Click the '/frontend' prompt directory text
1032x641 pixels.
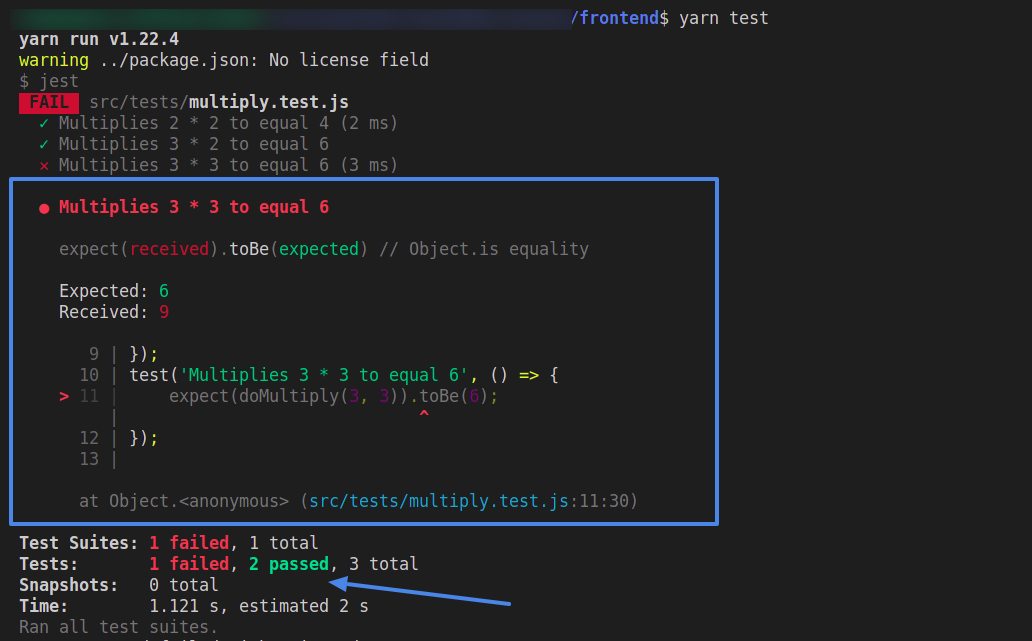615,18
